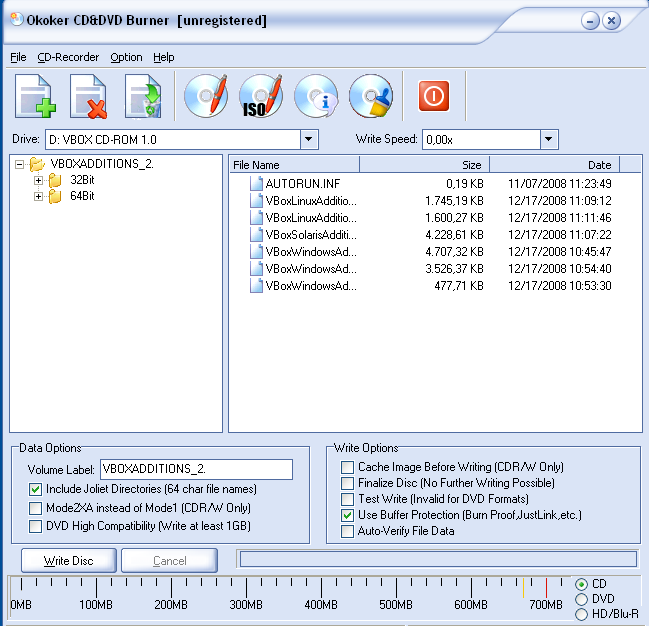This screenshot has height=626, width=649.
Task: Toggle Use Buffer Protection checkbox
Action: click(347, 515)
